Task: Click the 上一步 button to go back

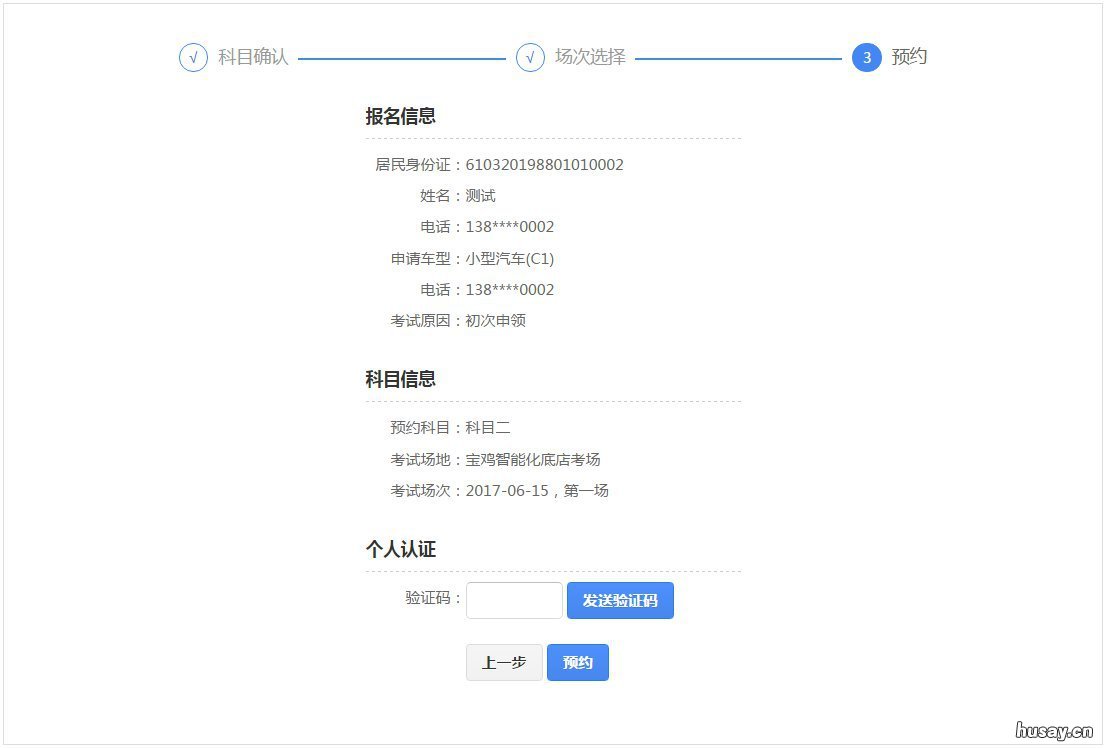Action: point(504,662)
